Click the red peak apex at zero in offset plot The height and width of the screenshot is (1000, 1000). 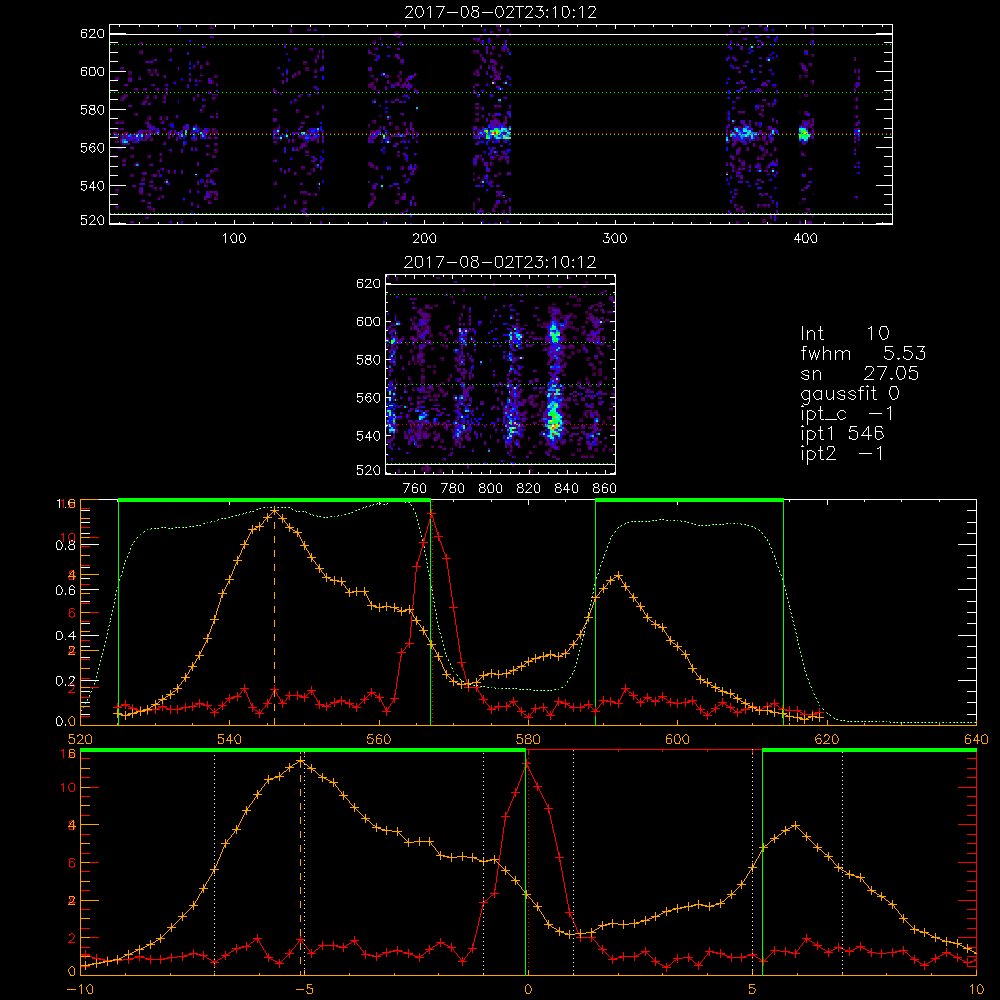click(x=527, y=764)
